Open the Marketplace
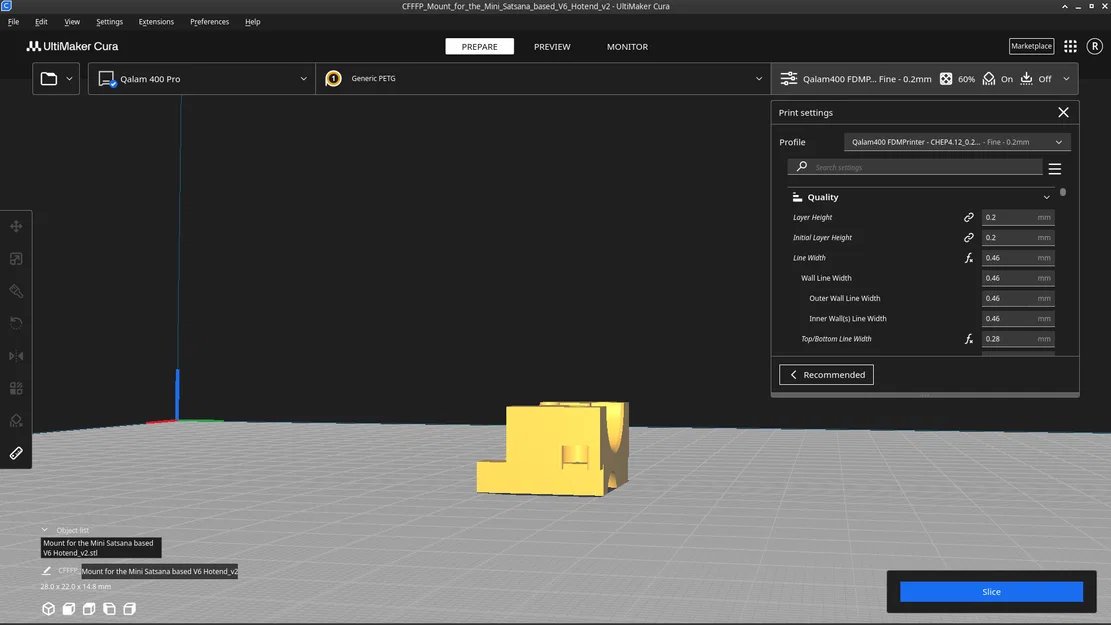This screenshot has height=625, width=1111. pyautogui.click(x=1031, y=46)
